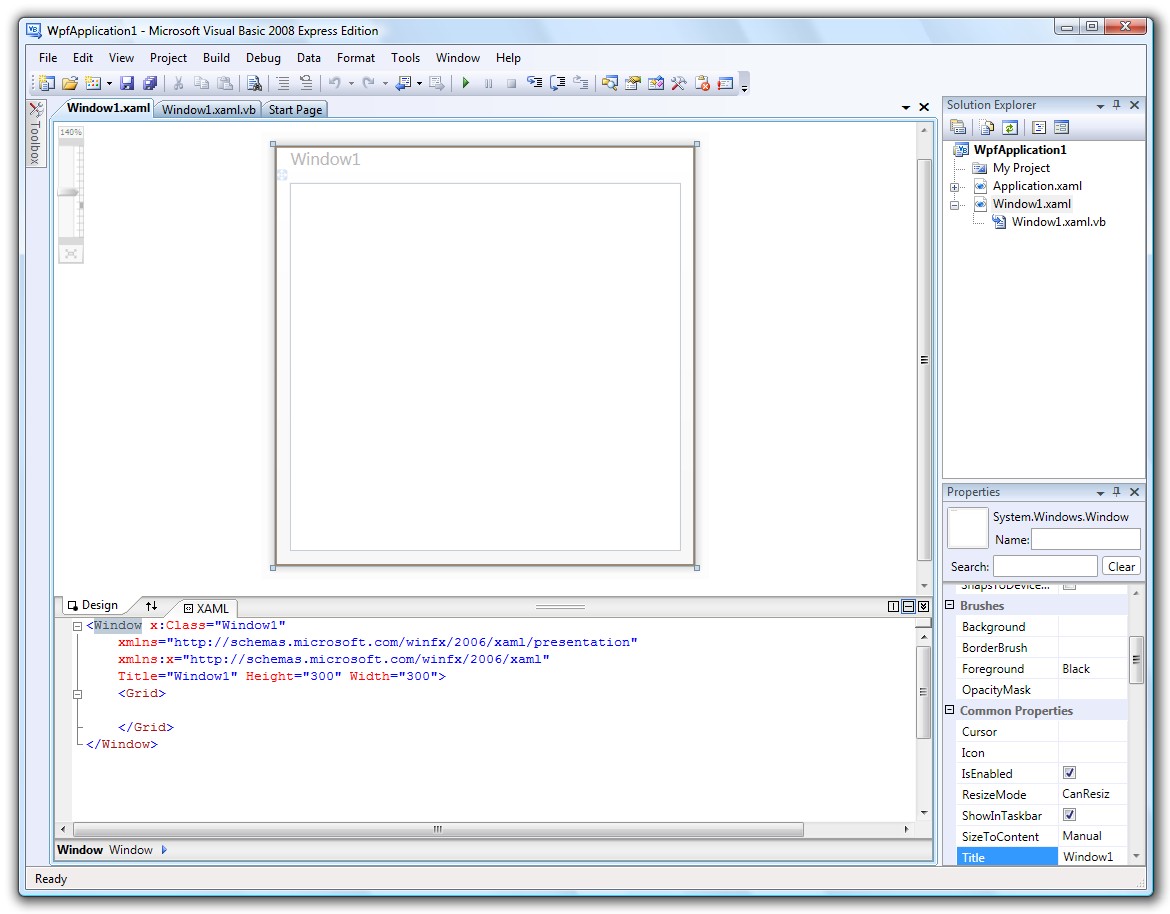
Task: Click the Step Over icon
Action: tap(557, 84)
